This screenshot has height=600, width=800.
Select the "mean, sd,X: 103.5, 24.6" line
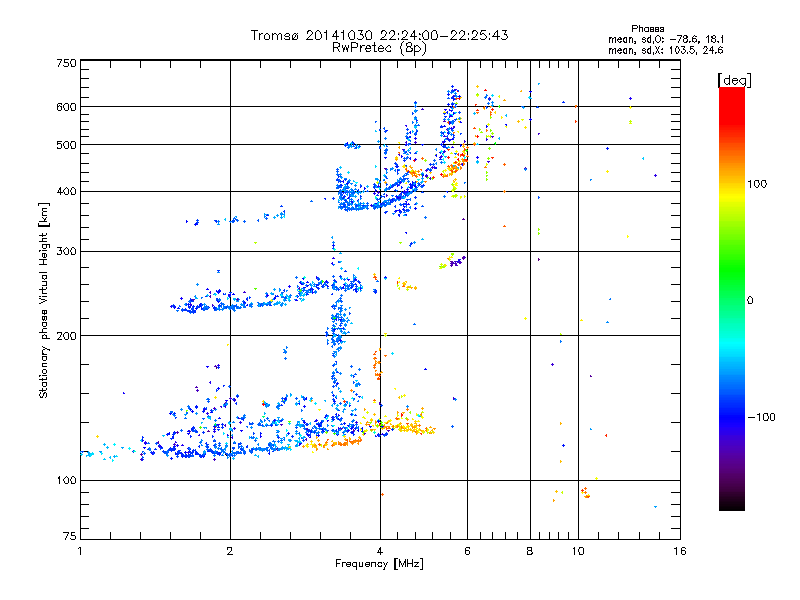[665, 50]
